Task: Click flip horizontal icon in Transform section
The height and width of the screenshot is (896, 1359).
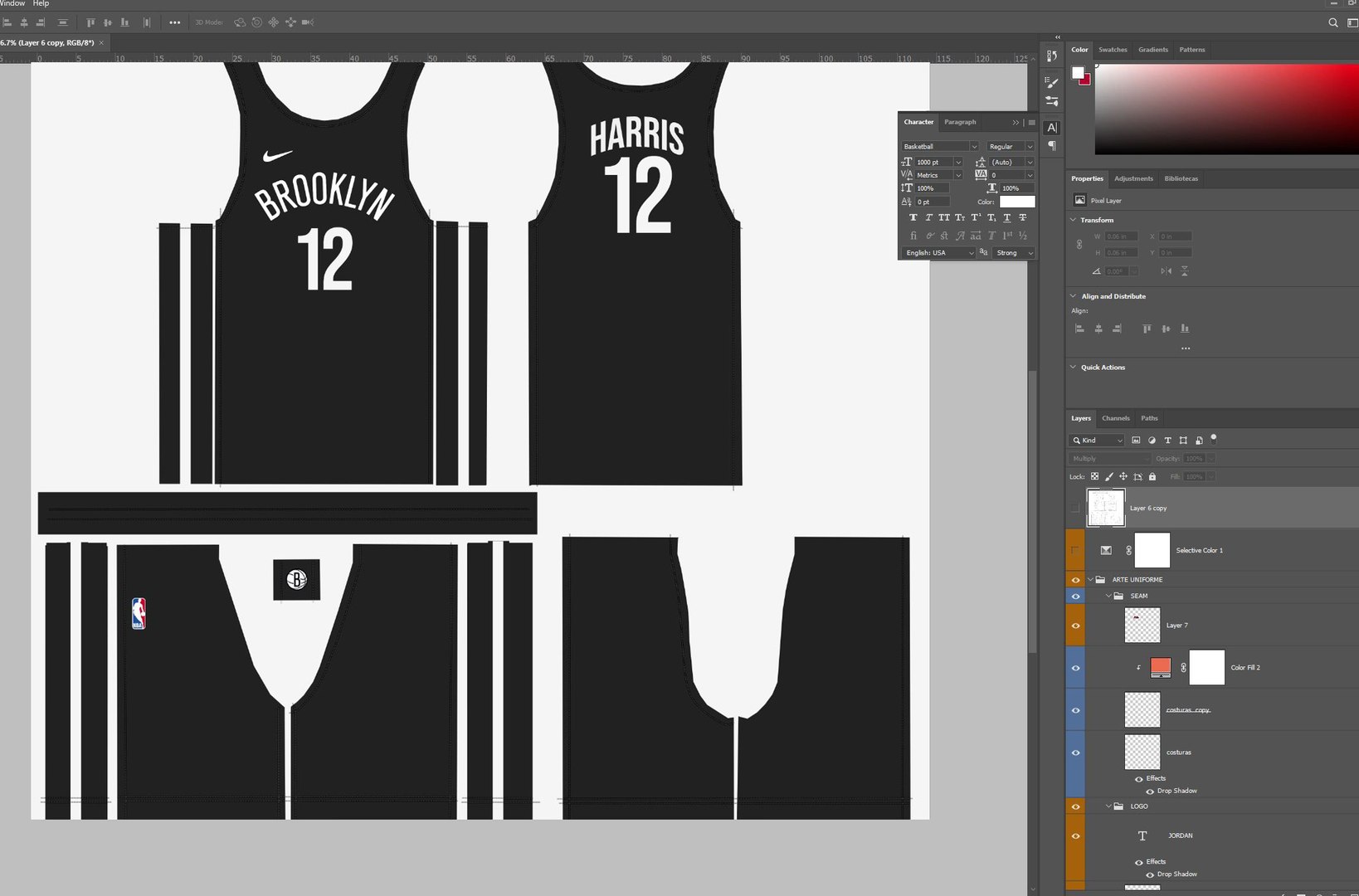Action: (1166, 271)
